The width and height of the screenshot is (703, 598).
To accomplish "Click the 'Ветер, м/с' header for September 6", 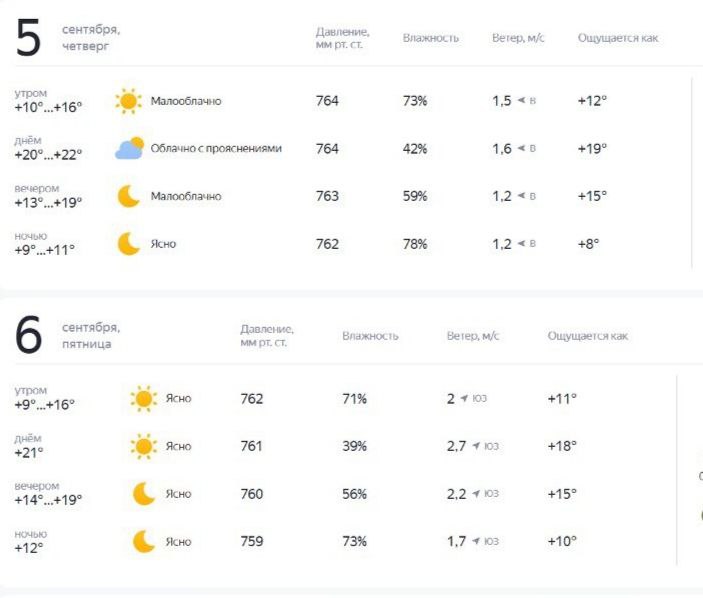I will pyautogui.click(x=473, y=336).
